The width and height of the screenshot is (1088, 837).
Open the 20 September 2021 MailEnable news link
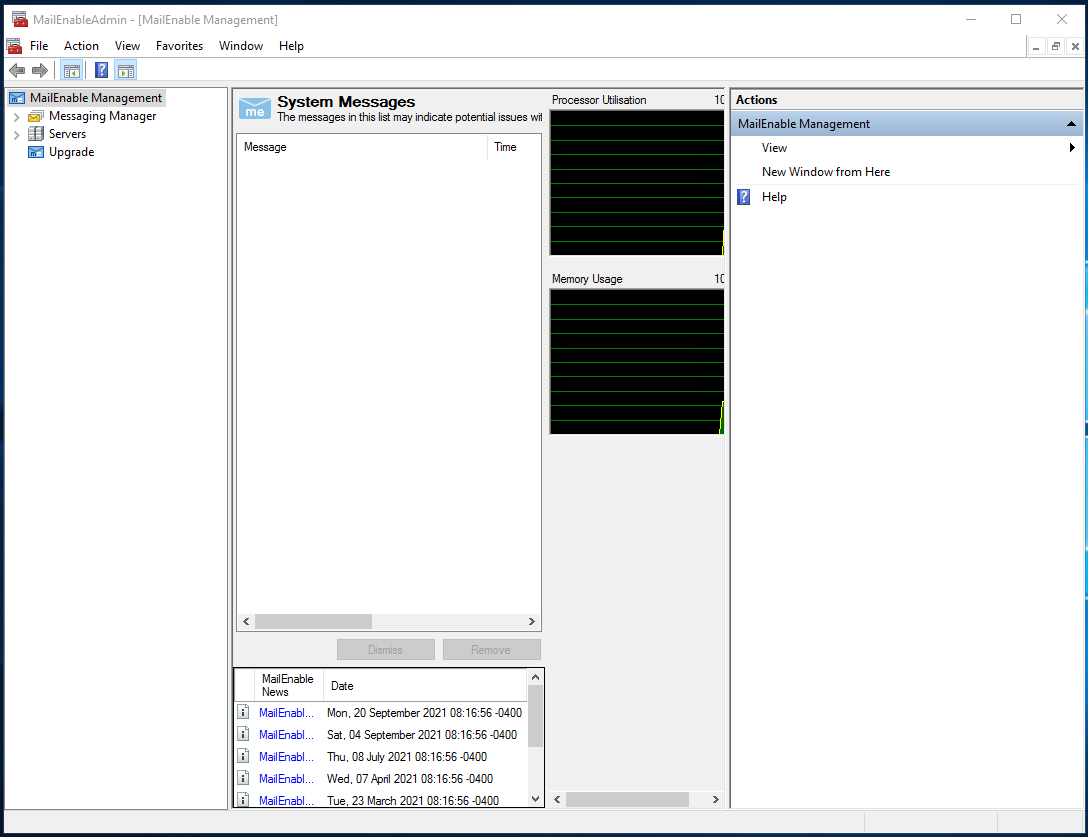point(286,713)
